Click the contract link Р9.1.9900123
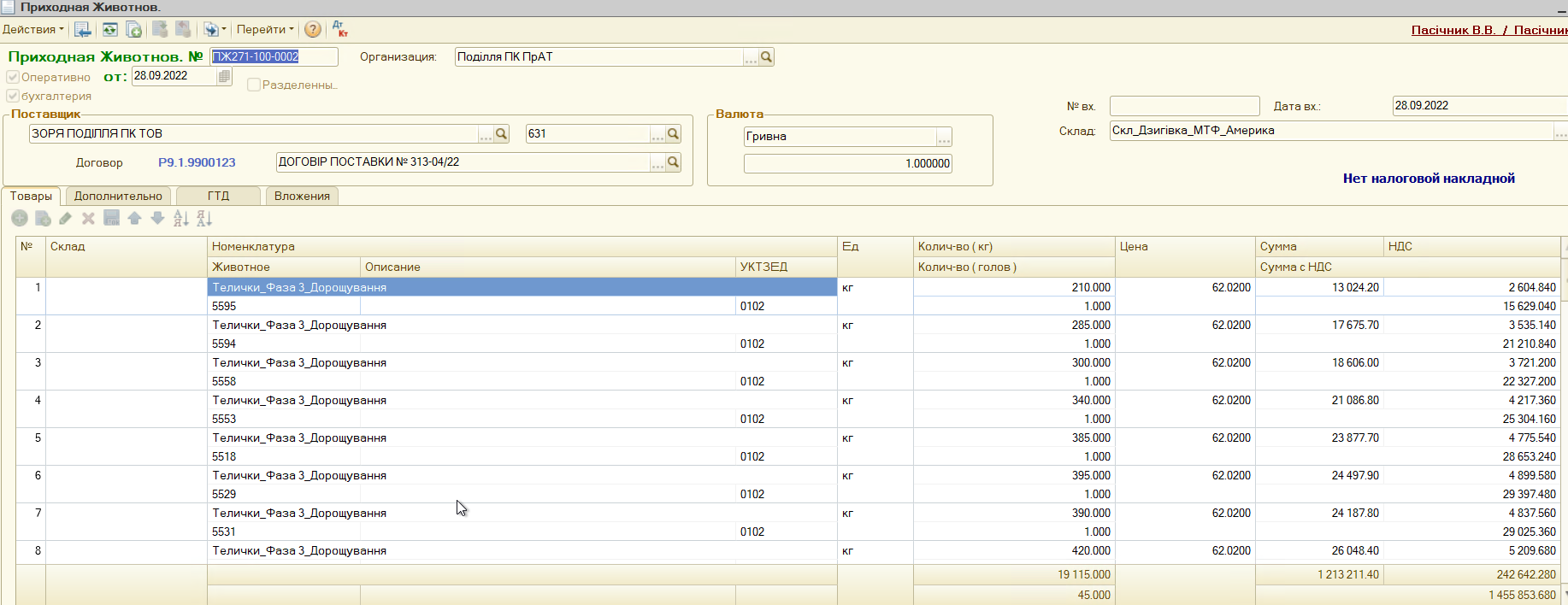1568x605 pixels. click(x=197, y=162)
